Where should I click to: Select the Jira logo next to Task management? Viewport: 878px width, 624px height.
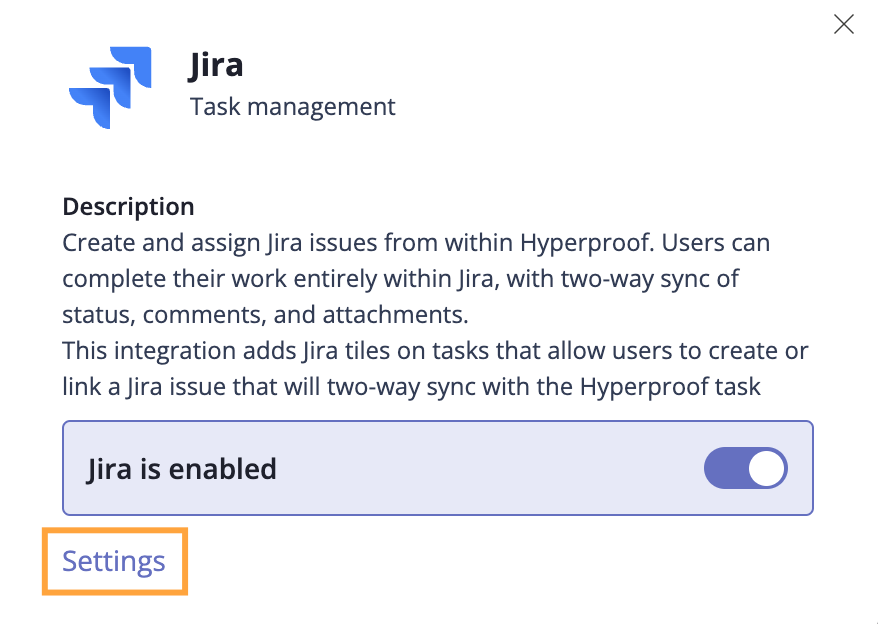(x=110, y=87)
